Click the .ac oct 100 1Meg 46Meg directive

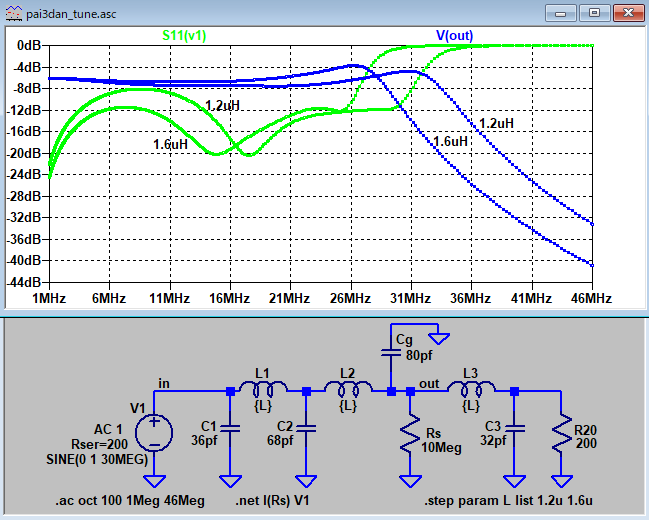click(130, 501)
